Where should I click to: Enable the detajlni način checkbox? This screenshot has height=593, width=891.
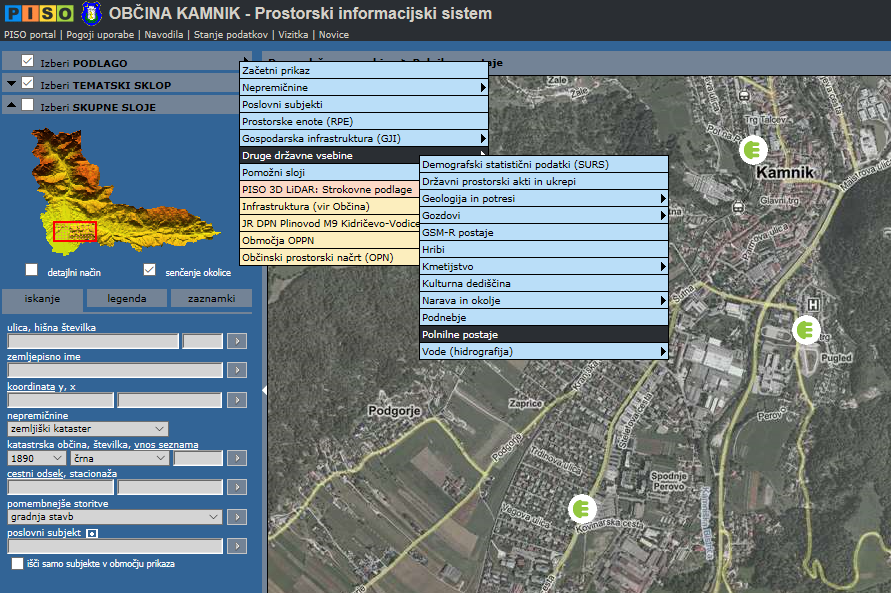(x=32, y=270)
